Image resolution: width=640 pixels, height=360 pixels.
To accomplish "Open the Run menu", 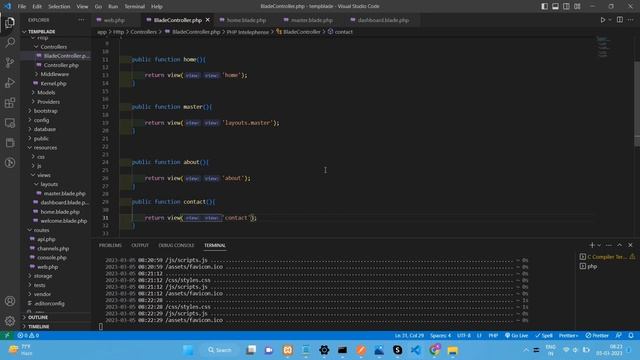I will click(x=113, y=6).
